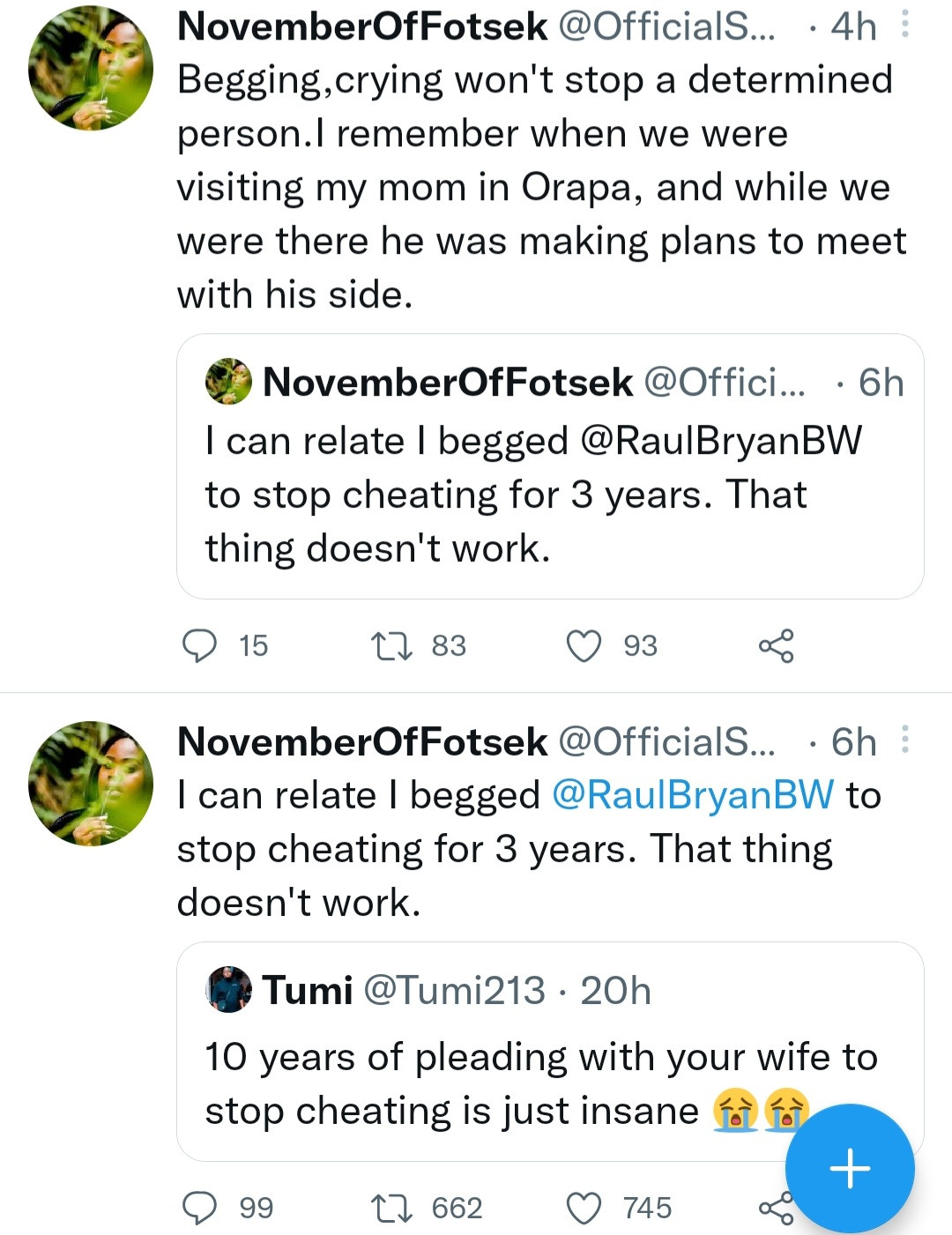Open NovemberOfFotsek's avatar on the first tweet
This screenshot has width=952, height=1235.
click(x=90, y=69)
